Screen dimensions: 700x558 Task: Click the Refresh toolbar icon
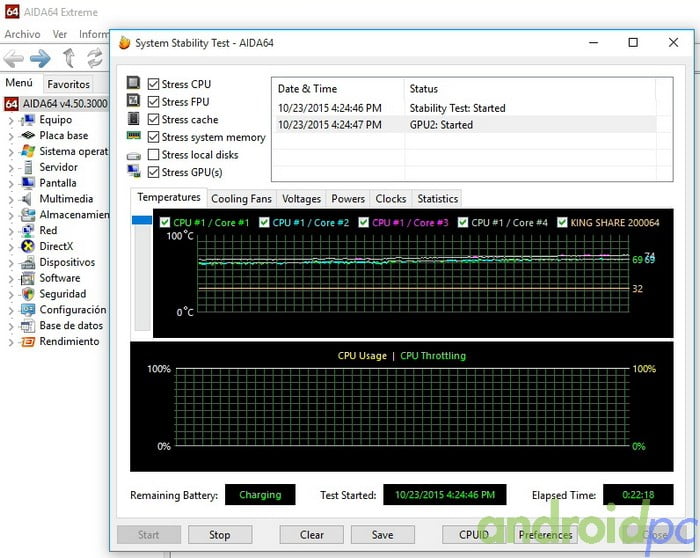point(95,58)
